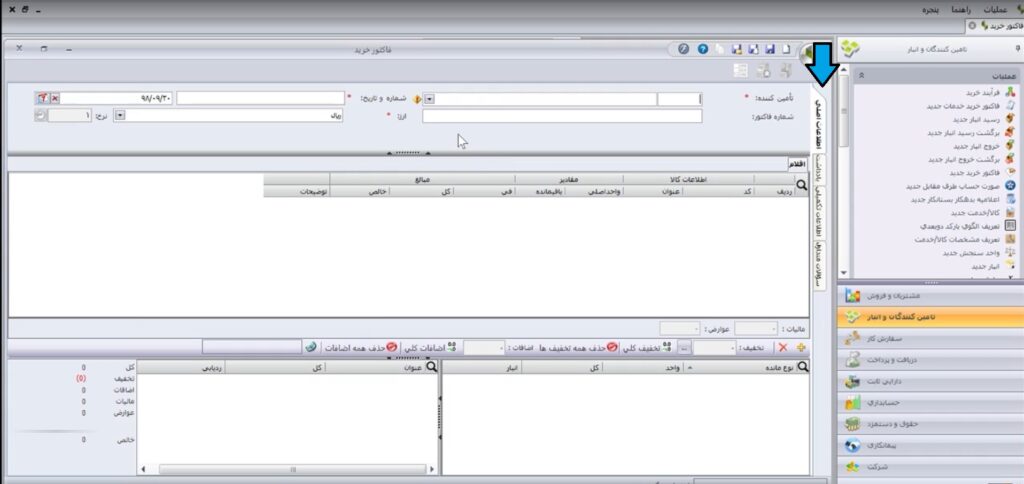Open صورت حساب طرف مقابل جدید
Screen dimensions: 1024x484
click(x=962, y=186)
